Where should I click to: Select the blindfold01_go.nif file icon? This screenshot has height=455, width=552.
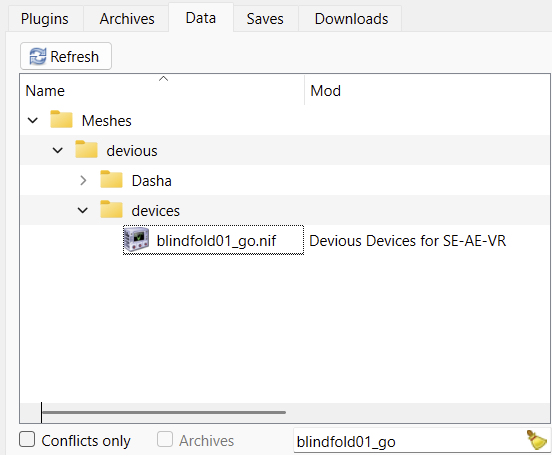(x=136, y=240)
